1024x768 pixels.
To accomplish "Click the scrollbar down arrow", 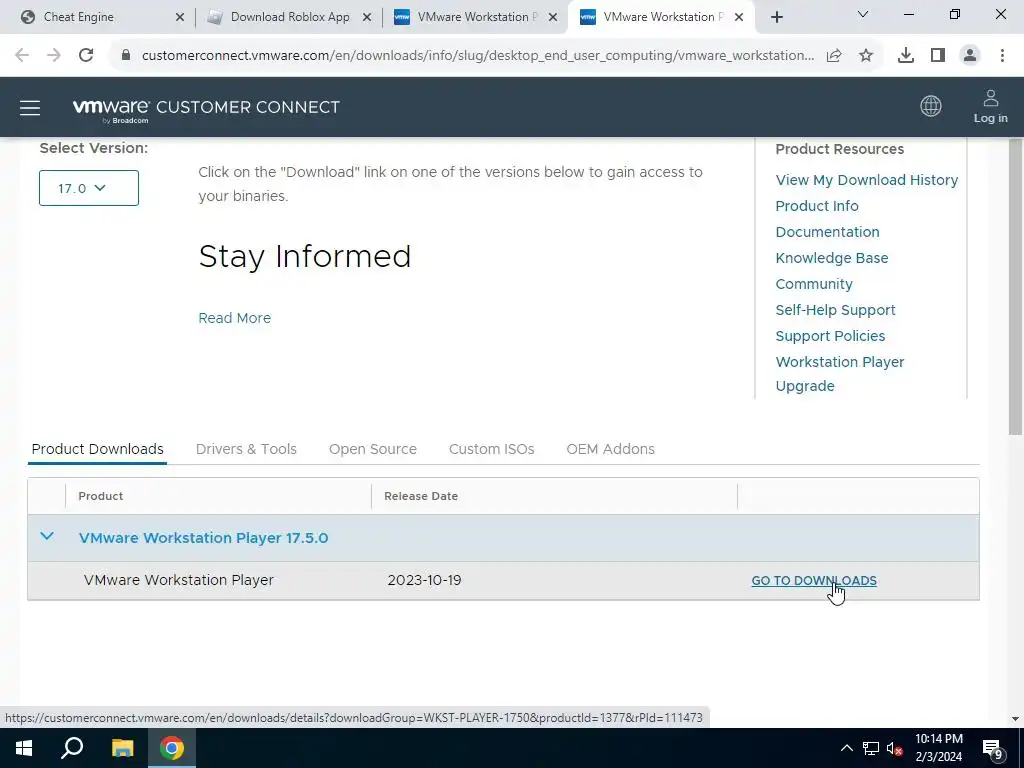I will [x=1016, y=719].
